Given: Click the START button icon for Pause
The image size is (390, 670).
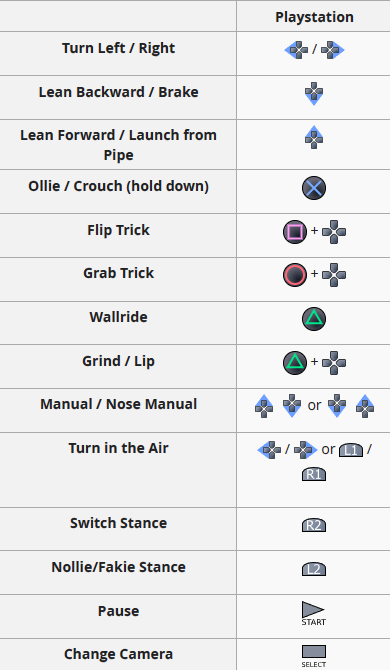Looking at the screenshot, I should 314,614.
